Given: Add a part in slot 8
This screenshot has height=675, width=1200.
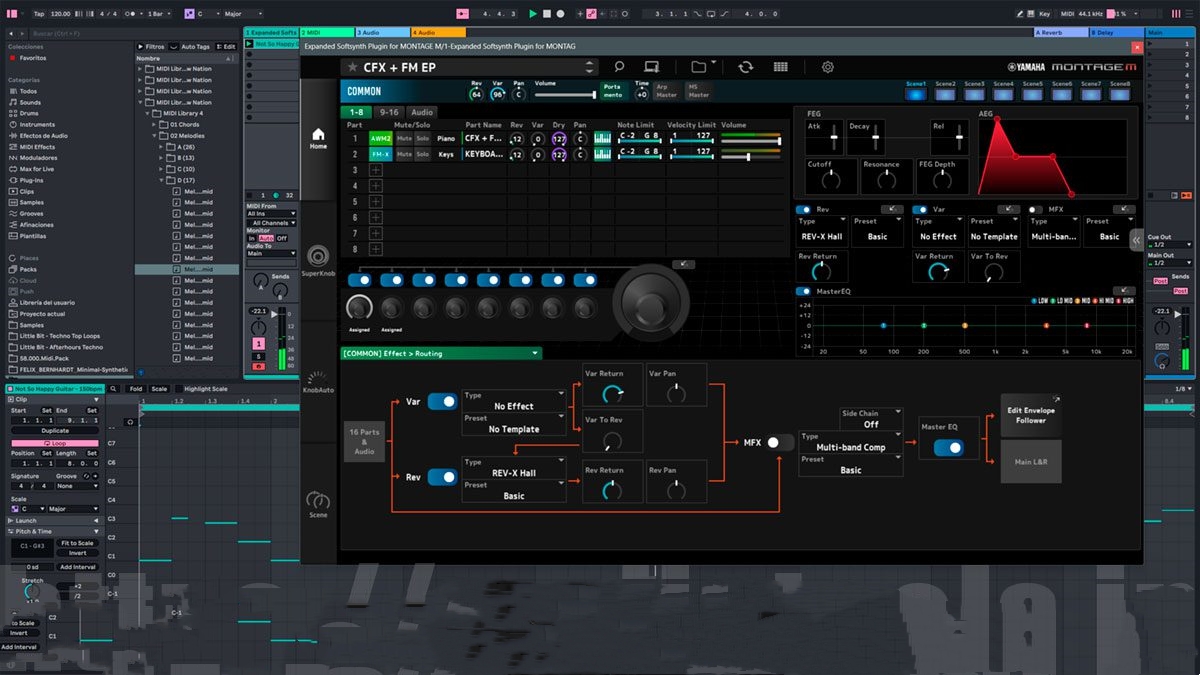Looking at the screenshot, I should 376,249.
